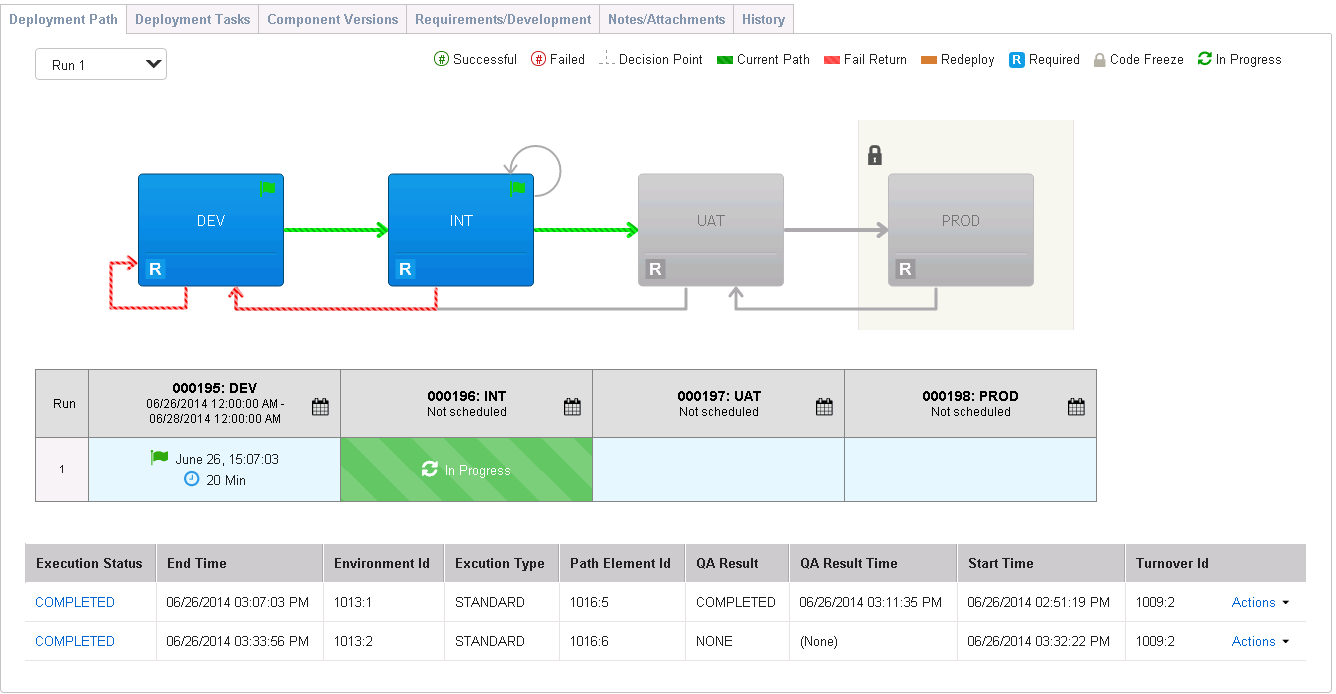This screenshot has height=694, width=1336.
Task: Open the Component Versions tab
Action: [x=333, y=19]
